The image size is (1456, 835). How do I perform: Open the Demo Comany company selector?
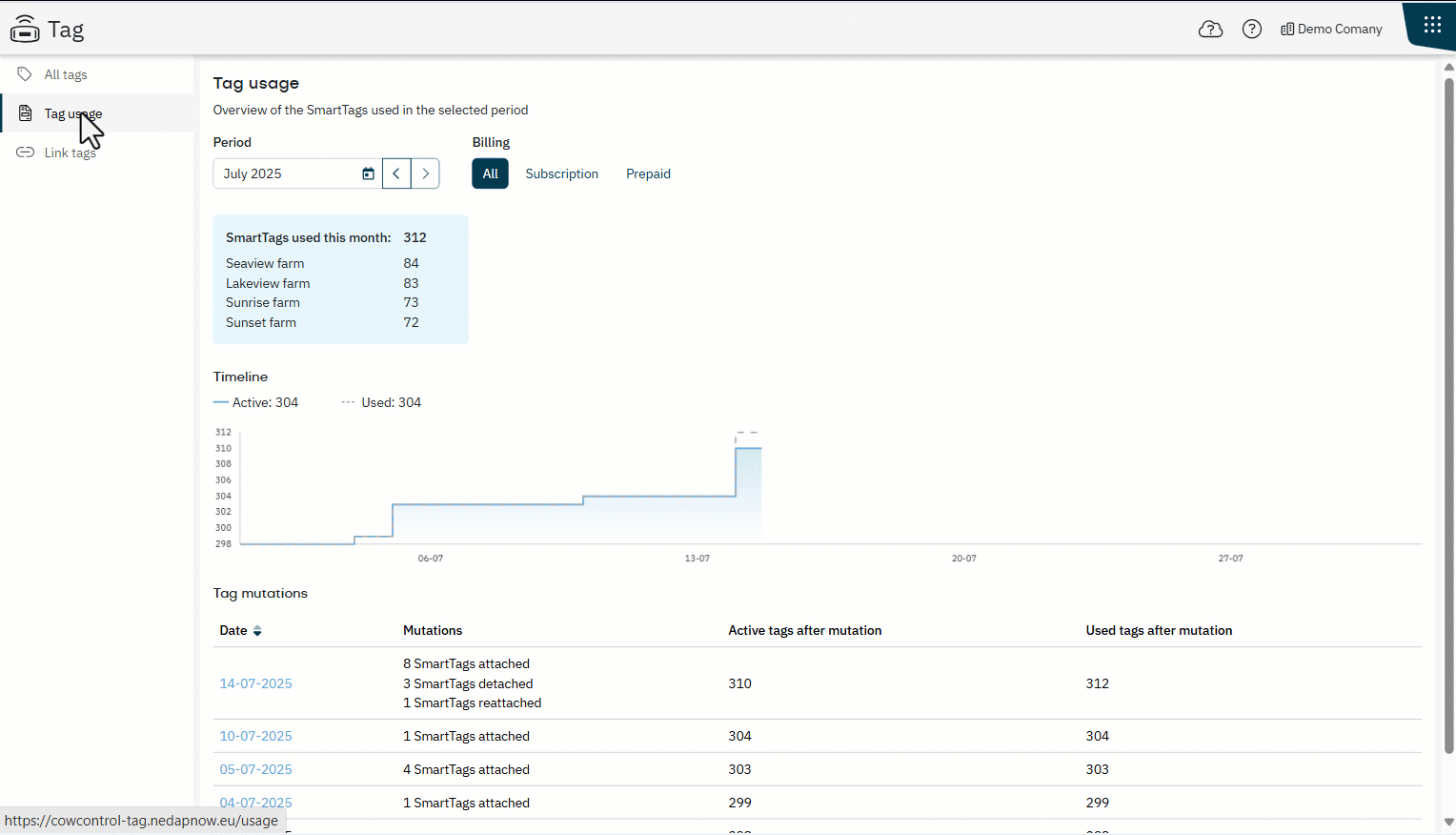click(x=1331, y=30)
